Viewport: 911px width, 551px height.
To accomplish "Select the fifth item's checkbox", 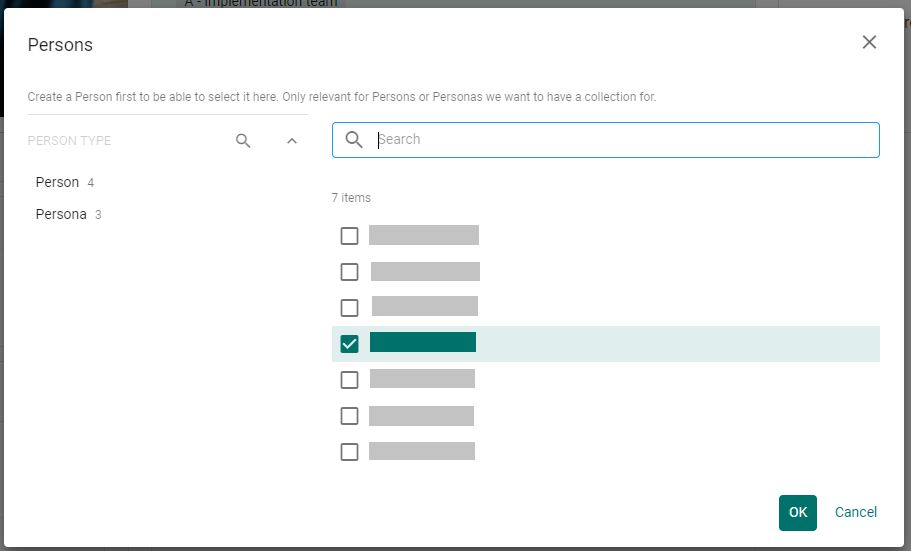I will coord(349,380).
